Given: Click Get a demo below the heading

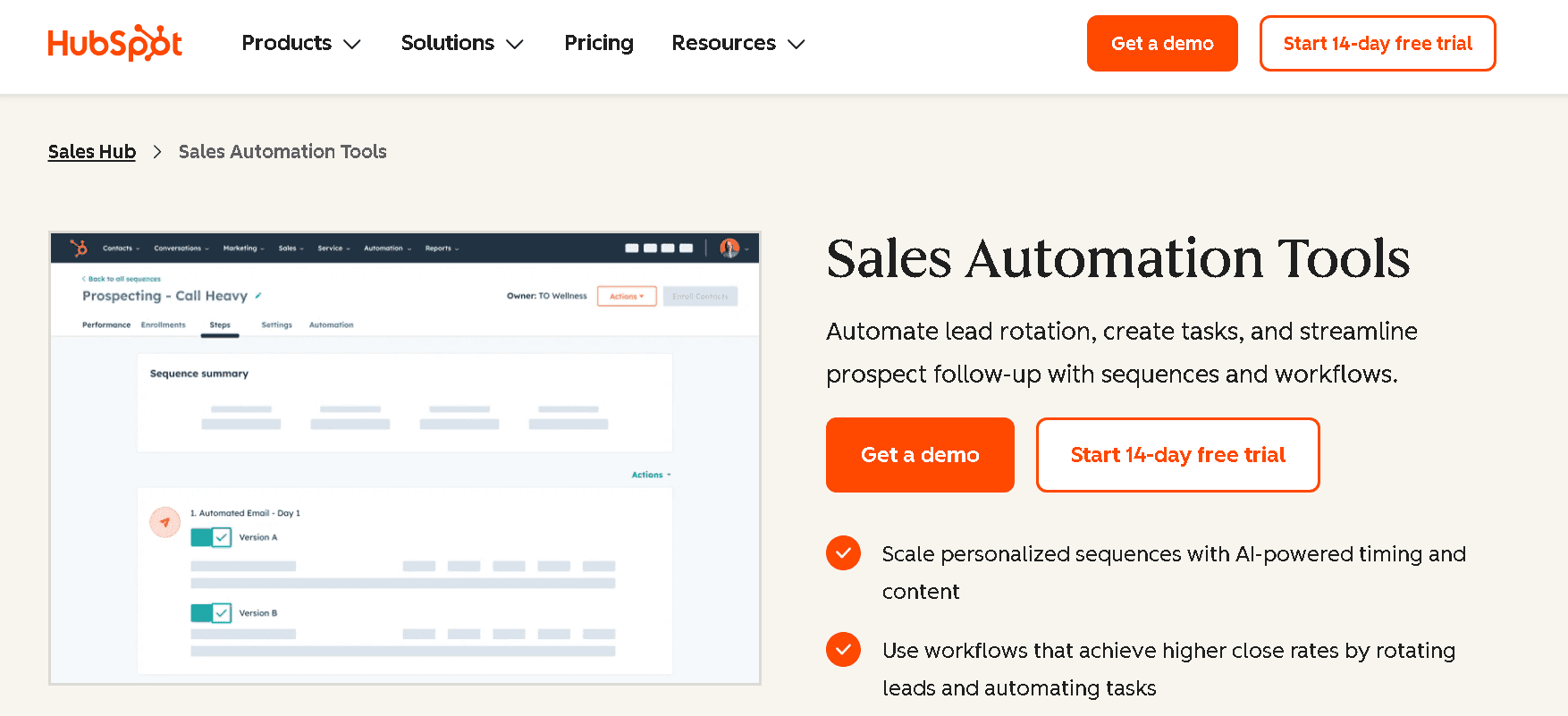Looking at the screenshot, I should (920, 455).
